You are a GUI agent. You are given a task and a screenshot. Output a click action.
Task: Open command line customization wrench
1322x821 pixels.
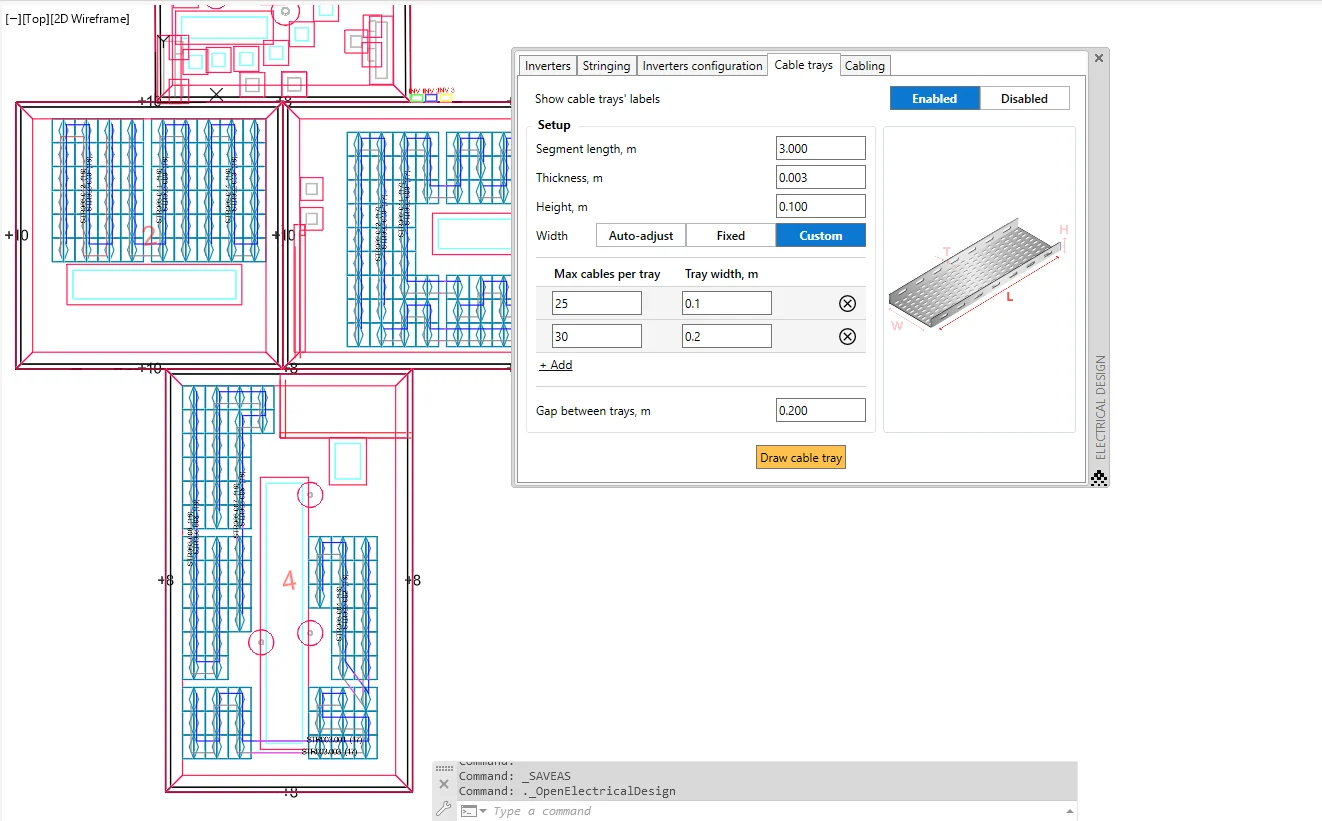click(x=444, y=808)
